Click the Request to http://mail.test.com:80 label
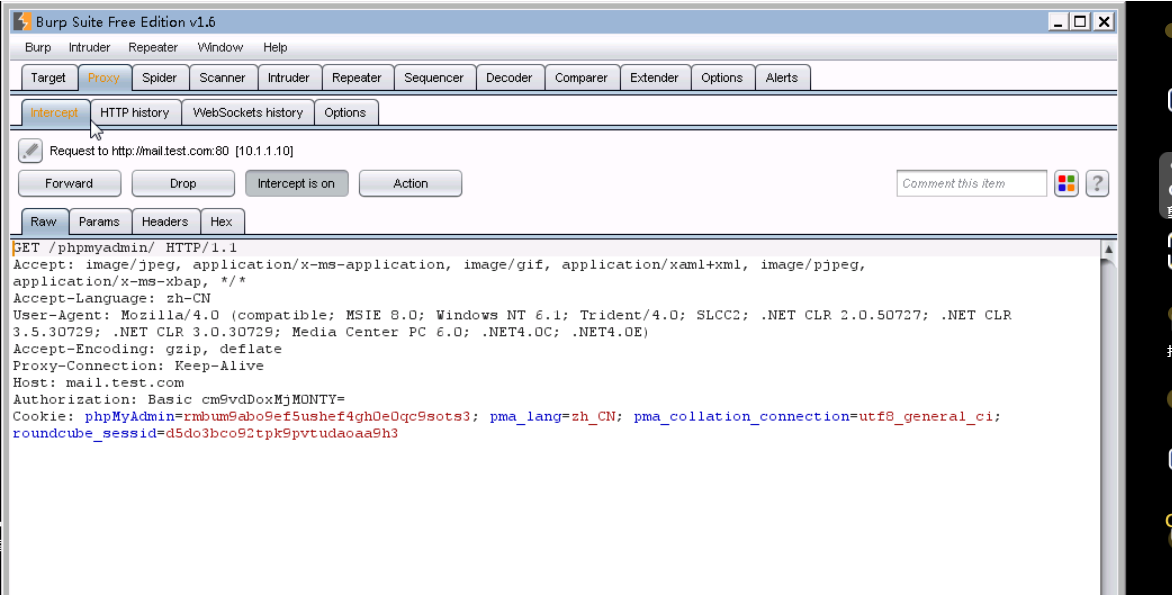This screenshot has width=1172, height=595. [171, 151]
